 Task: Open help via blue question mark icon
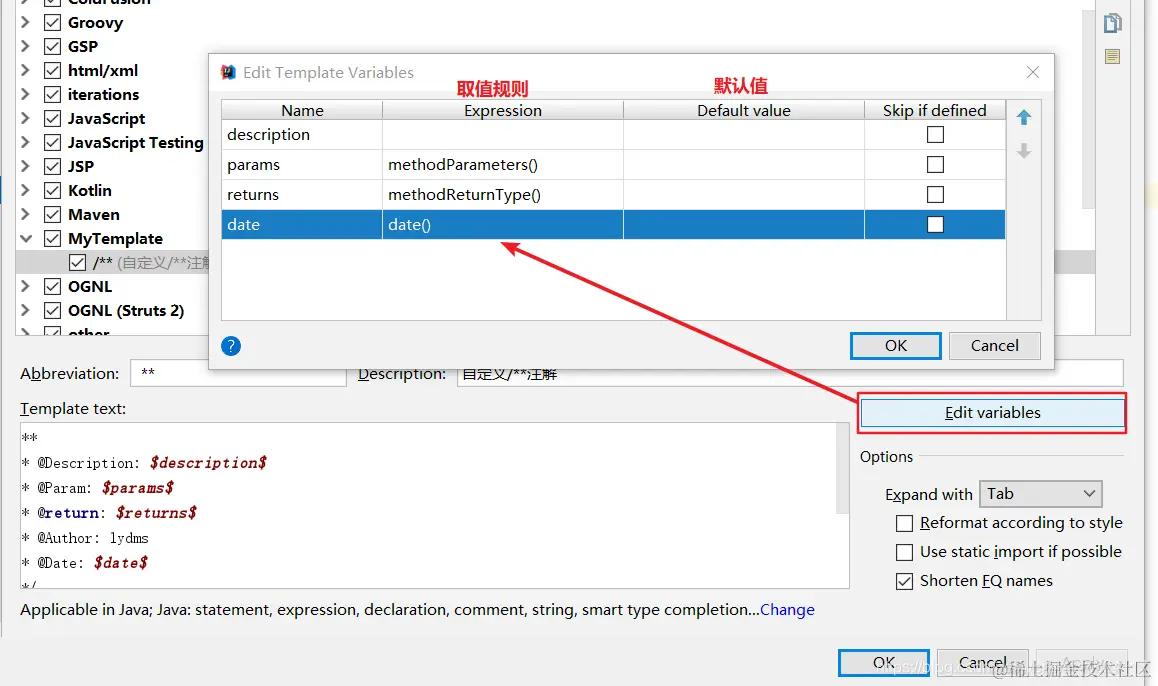point(231,346)
